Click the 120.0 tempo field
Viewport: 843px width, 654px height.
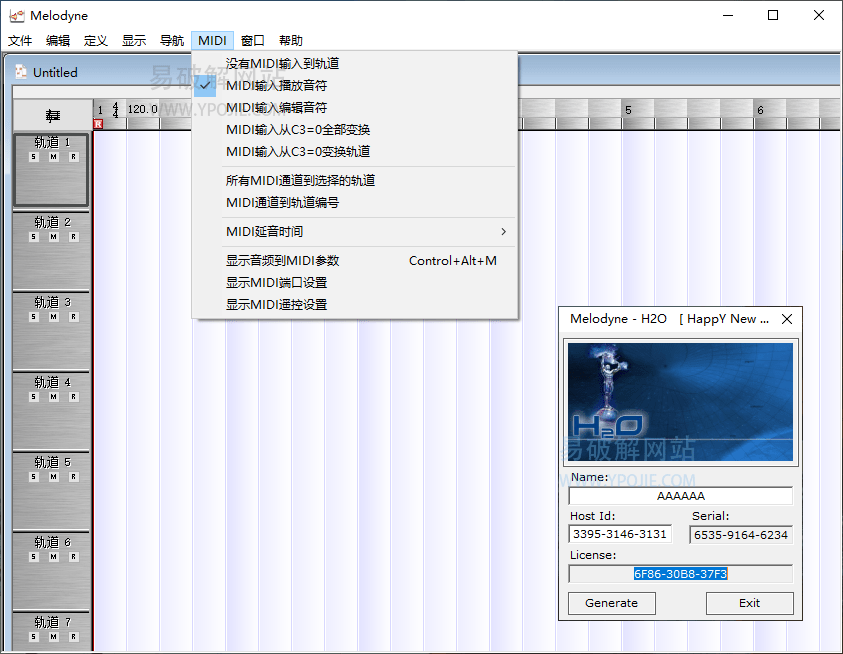142,110
